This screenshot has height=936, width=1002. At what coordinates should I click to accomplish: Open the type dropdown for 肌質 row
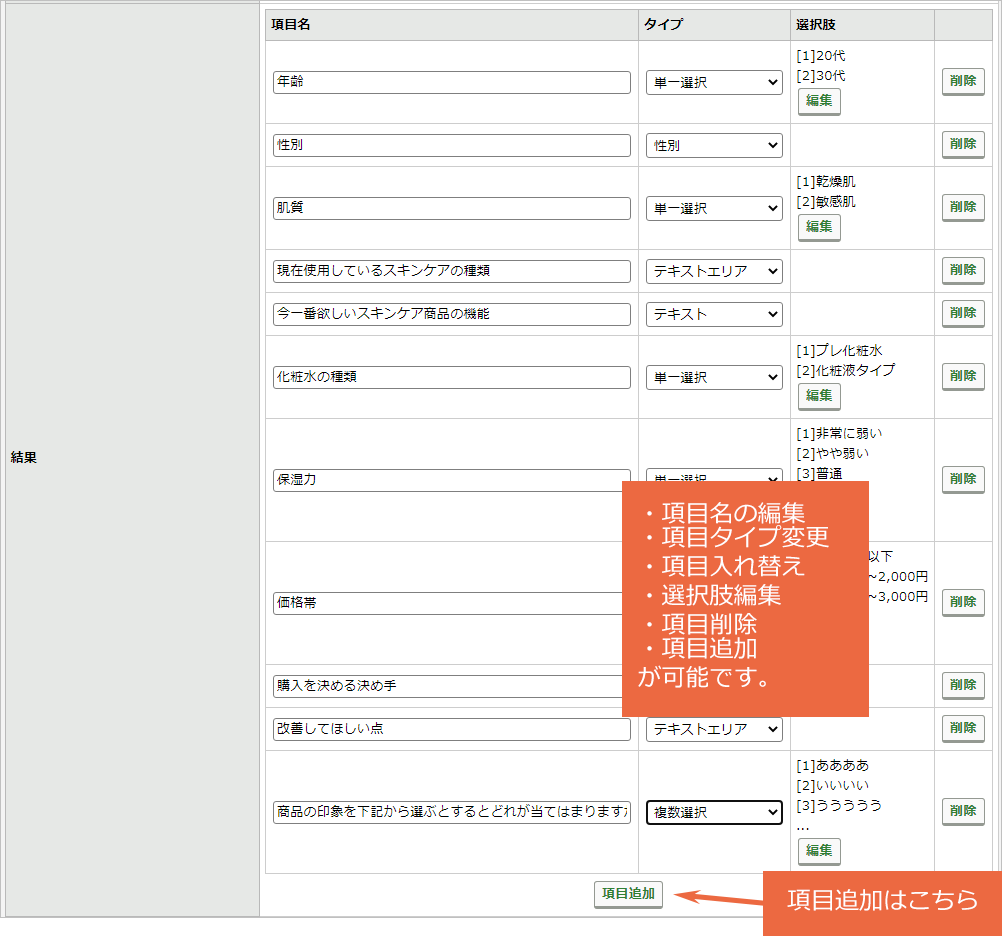coord(714,208)
